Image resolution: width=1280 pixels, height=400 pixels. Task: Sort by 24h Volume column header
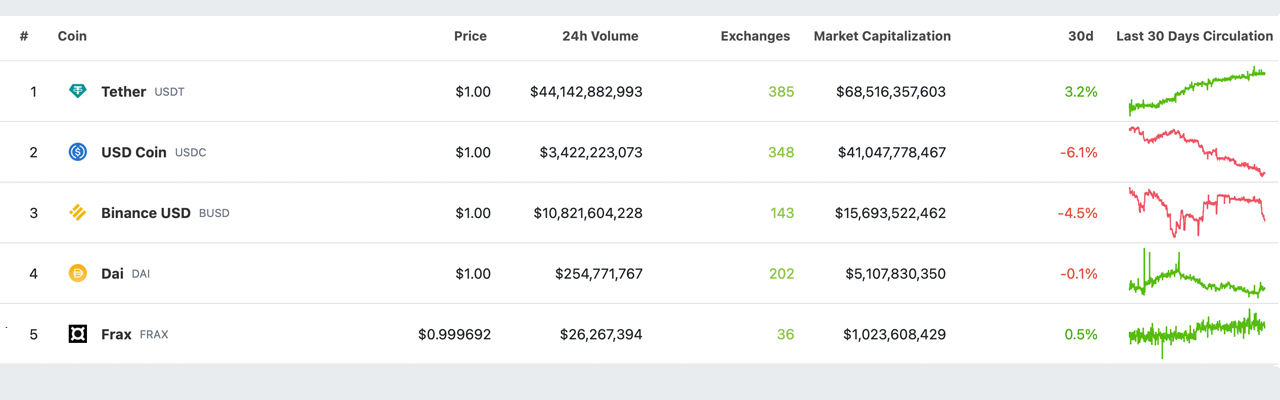(x=600, y=36)
